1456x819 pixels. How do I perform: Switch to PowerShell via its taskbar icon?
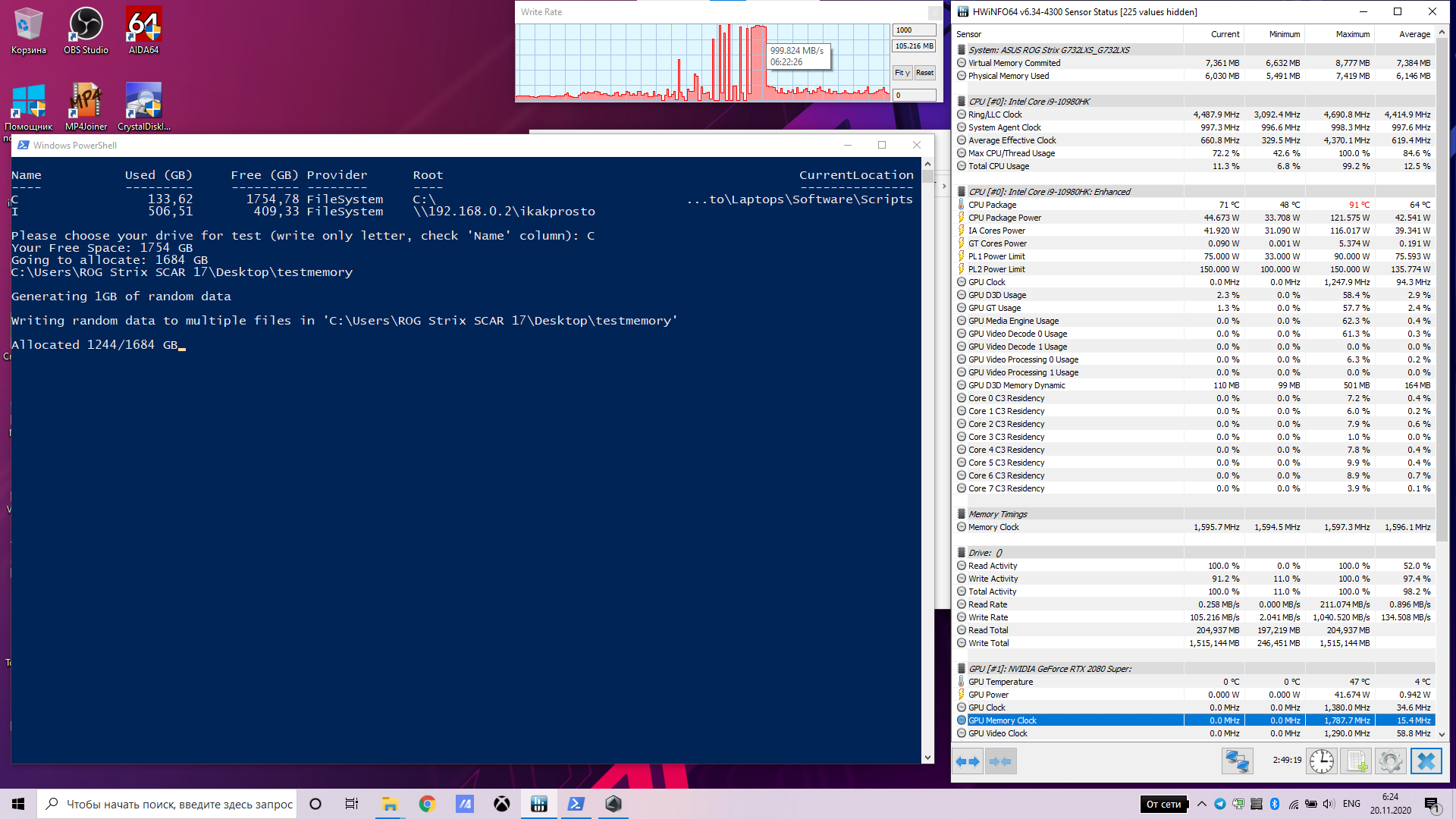point(576,804)
